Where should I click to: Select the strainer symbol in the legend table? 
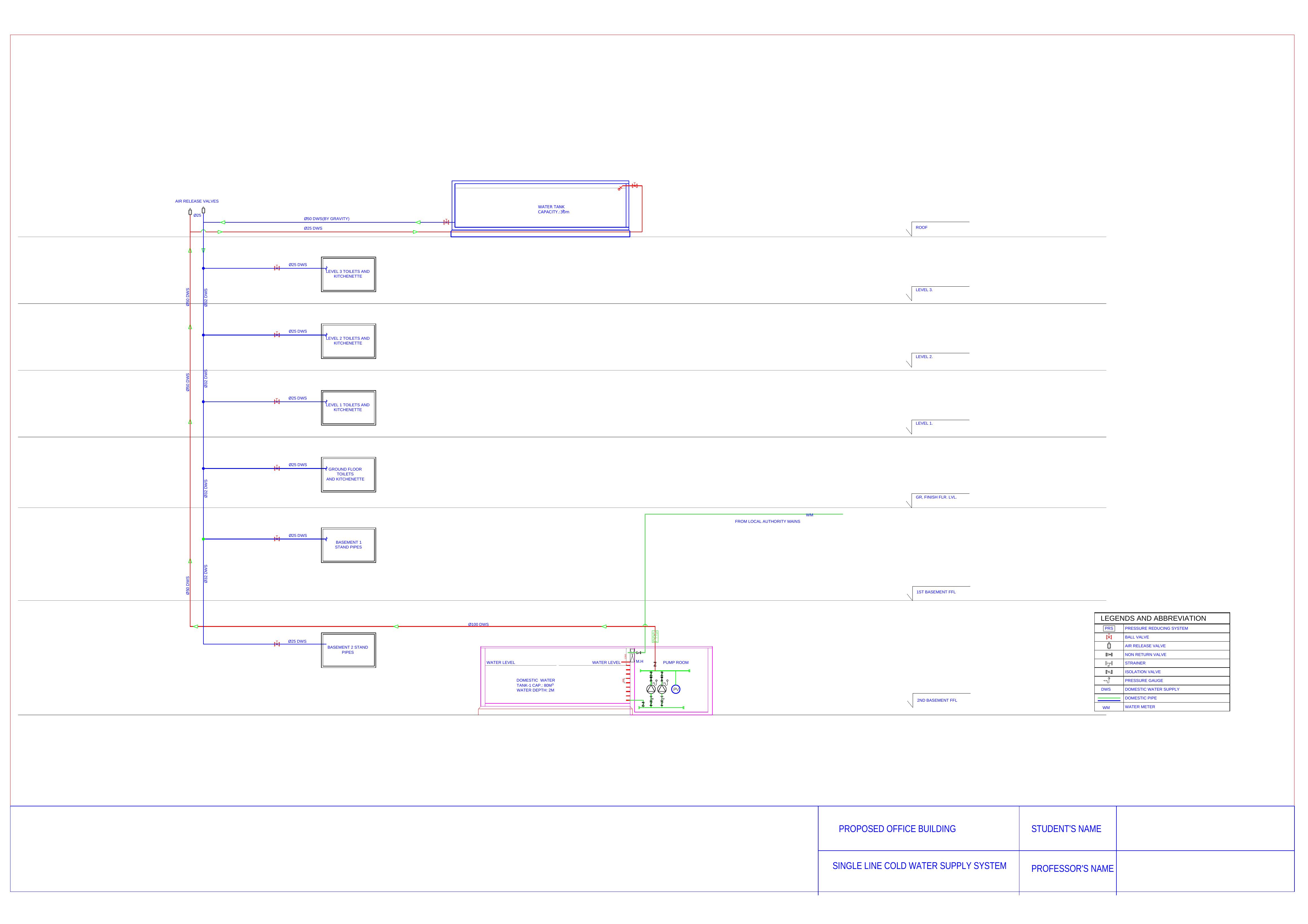click(x=1109, y=663)
